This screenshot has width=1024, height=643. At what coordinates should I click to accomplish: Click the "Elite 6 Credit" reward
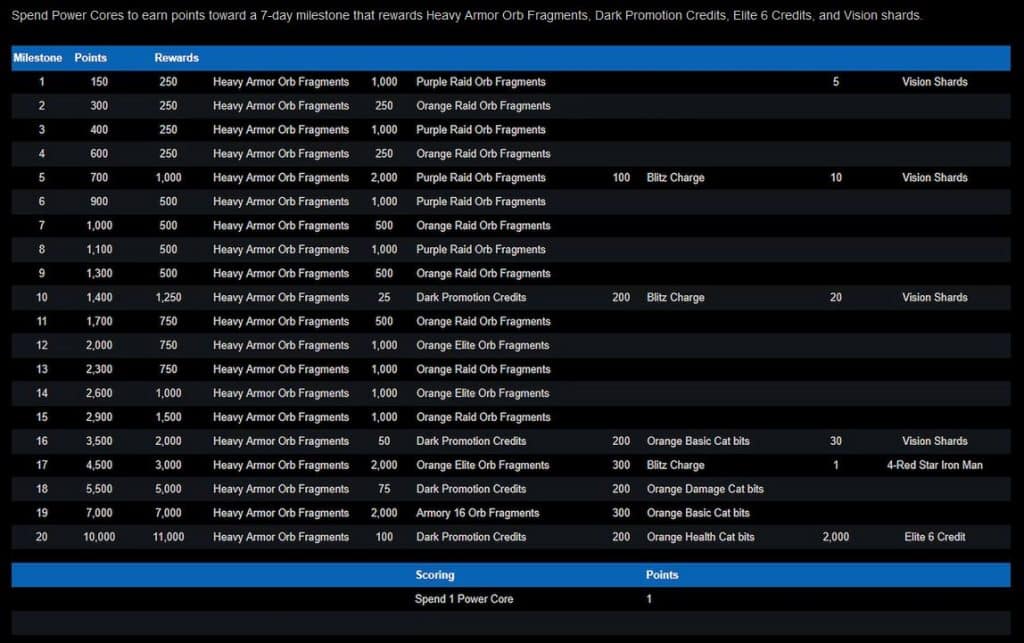[x=935, y=537]
